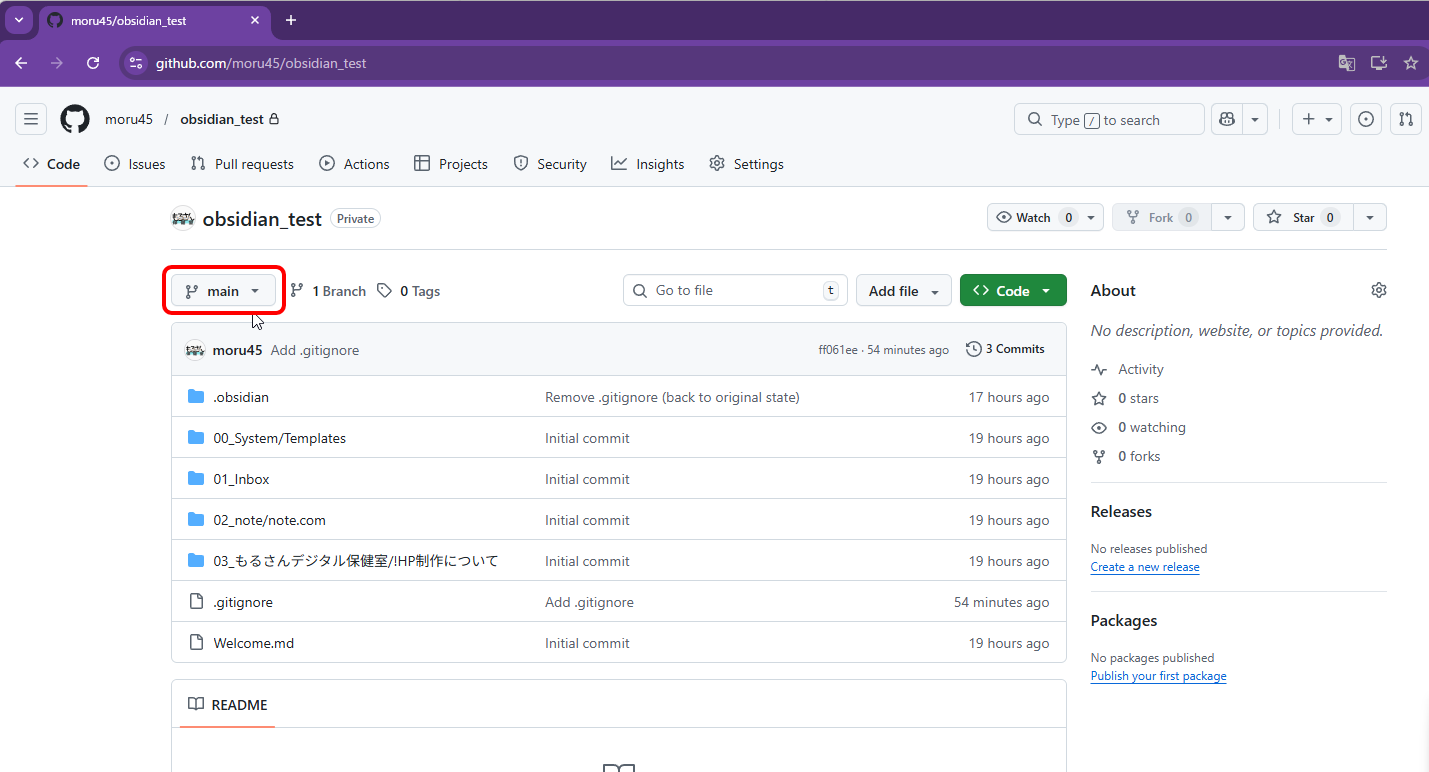The image size is (1429, 772).
Task: Click the Create a new release link
Action: (1145, 567)
